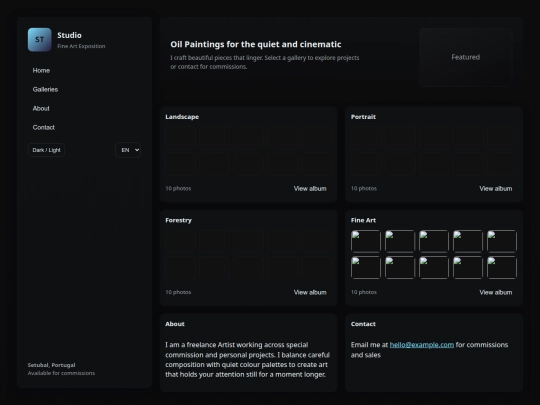Click the Oil Paintings headline
Viewport: 540px width, 405px height.
click(x=256, y=44)
